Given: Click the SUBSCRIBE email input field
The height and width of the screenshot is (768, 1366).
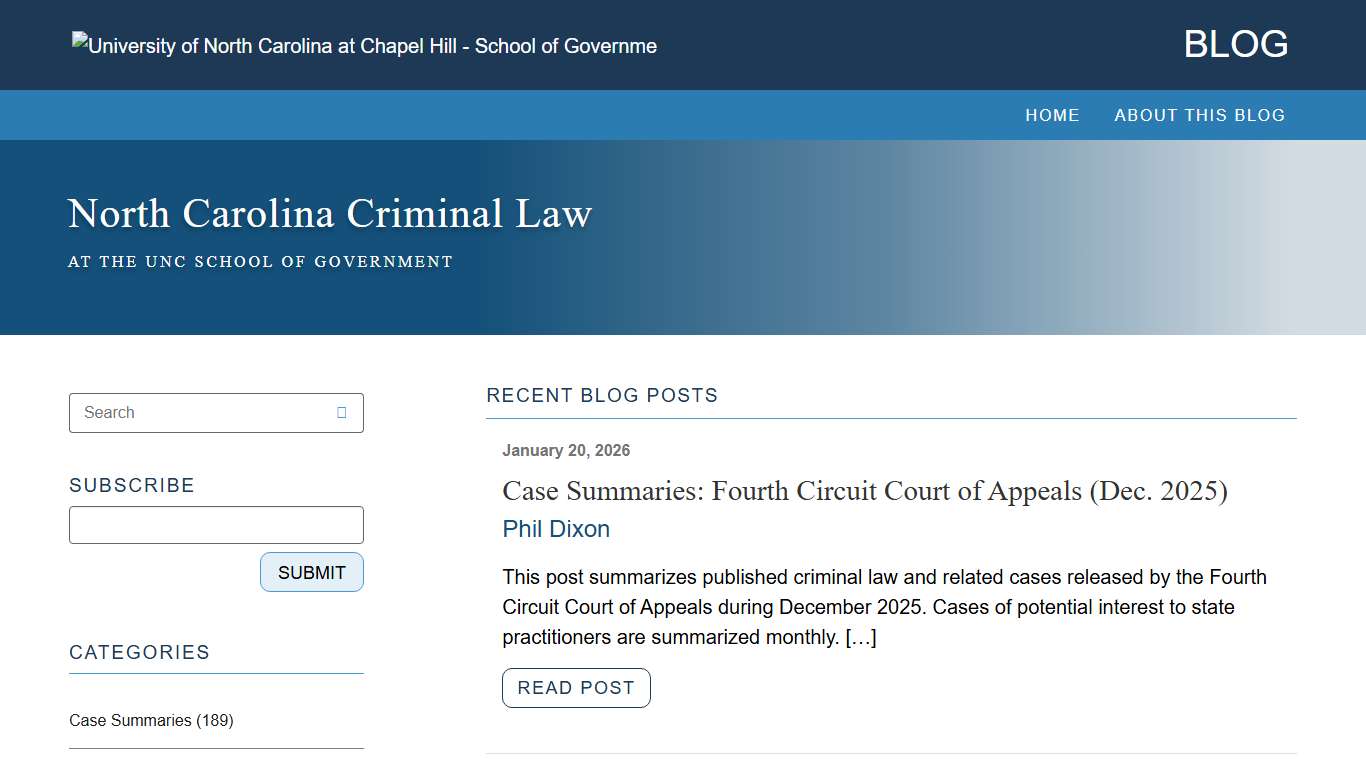Looking at the screenshot, I should tap(216, 524).
